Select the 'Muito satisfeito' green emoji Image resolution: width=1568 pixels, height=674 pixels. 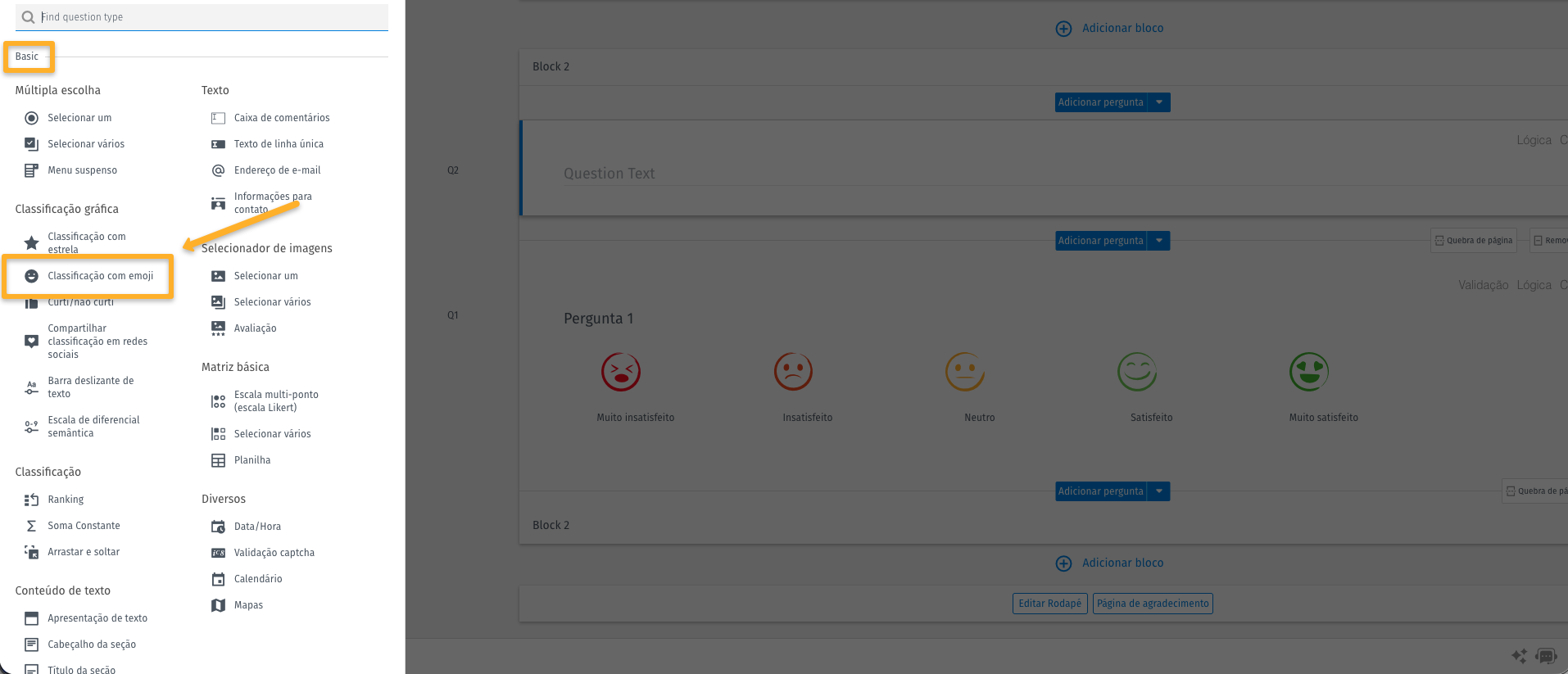pos(1308,372)
